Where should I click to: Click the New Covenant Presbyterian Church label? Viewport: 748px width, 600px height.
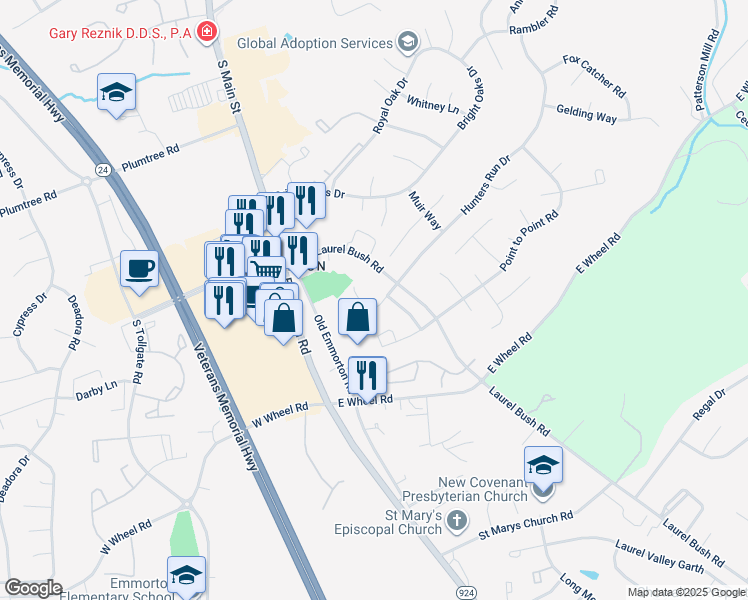point(465,489)
